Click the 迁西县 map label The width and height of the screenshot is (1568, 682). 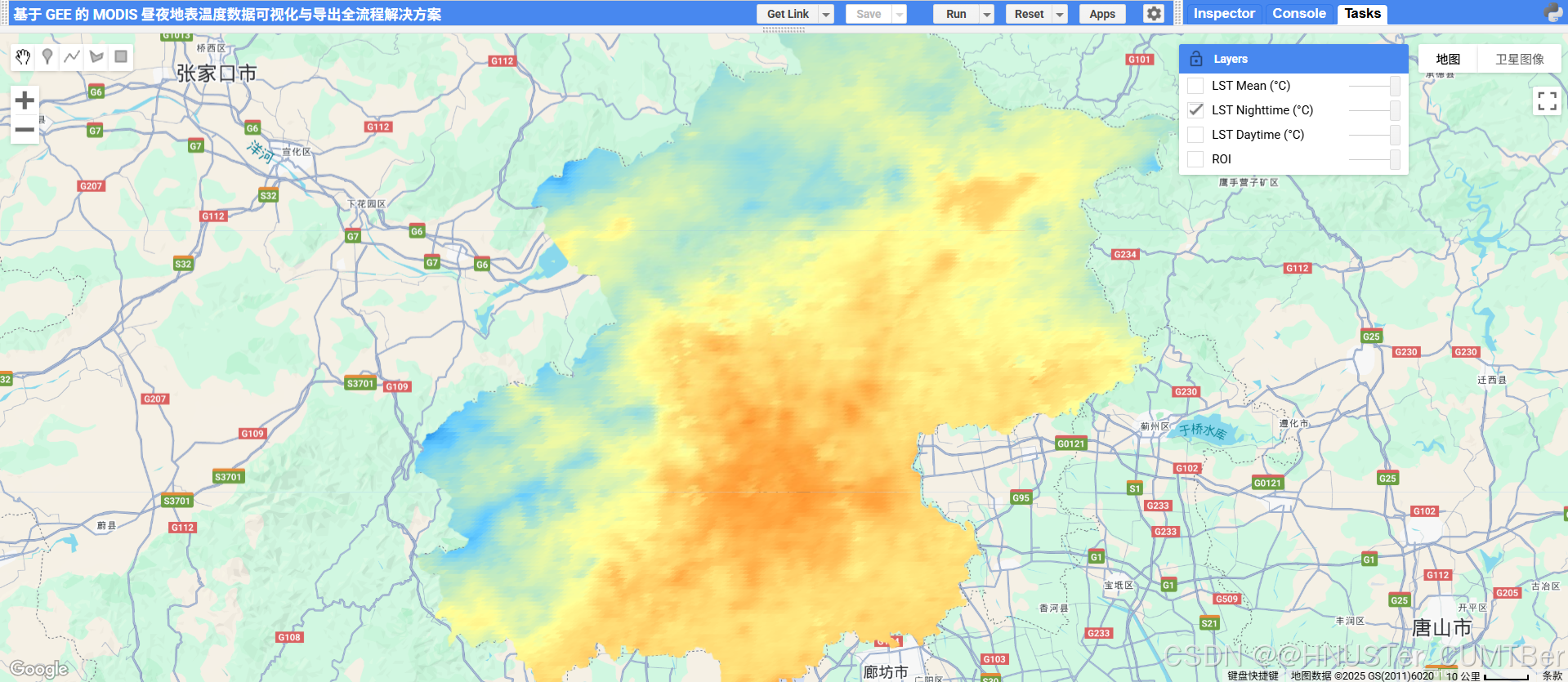(1492, 380)
